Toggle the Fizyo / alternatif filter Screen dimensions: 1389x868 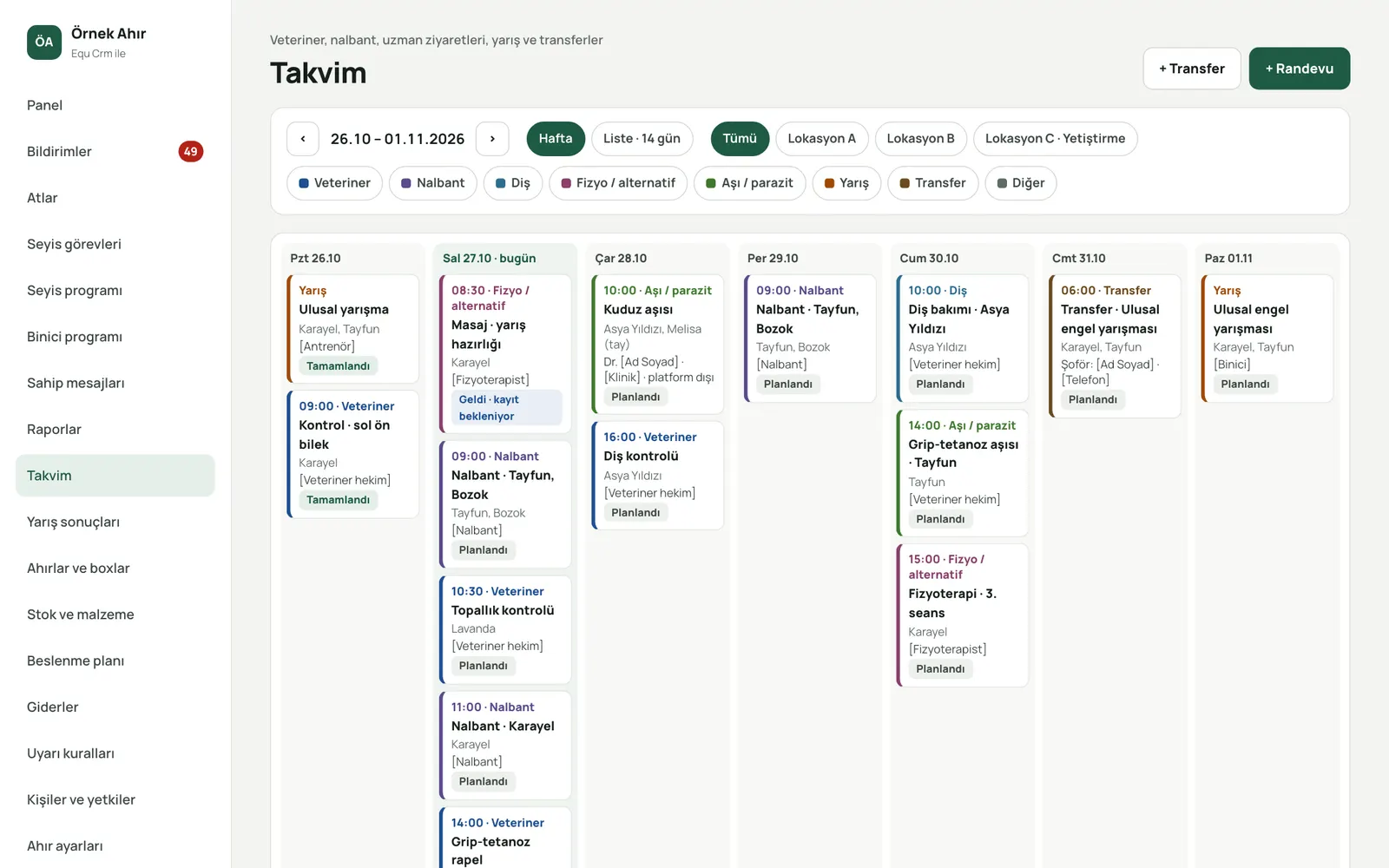click(x=618, y=183)
